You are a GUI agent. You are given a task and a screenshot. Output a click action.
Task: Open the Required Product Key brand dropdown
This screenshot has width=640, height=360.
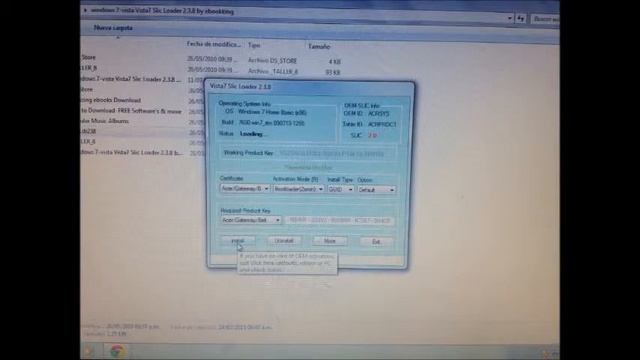251,220
